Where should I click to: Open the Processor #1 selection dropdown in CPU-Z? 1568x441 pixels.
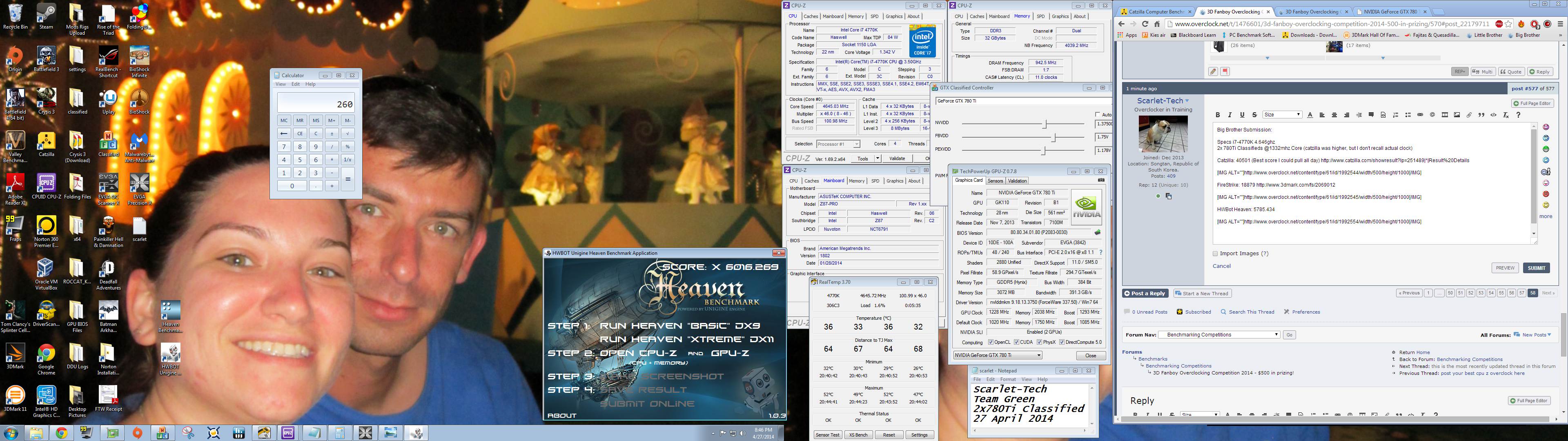[837, 145]
